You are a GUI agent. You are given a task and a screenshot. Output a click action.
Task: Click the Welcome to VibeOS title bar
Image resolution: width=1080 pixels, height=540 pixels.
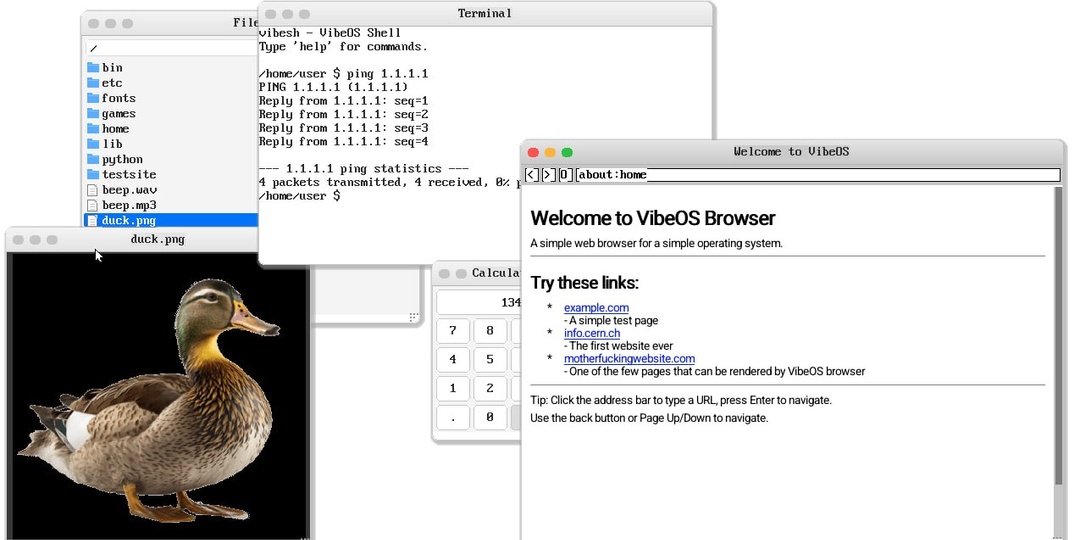(x=792, y=152)
